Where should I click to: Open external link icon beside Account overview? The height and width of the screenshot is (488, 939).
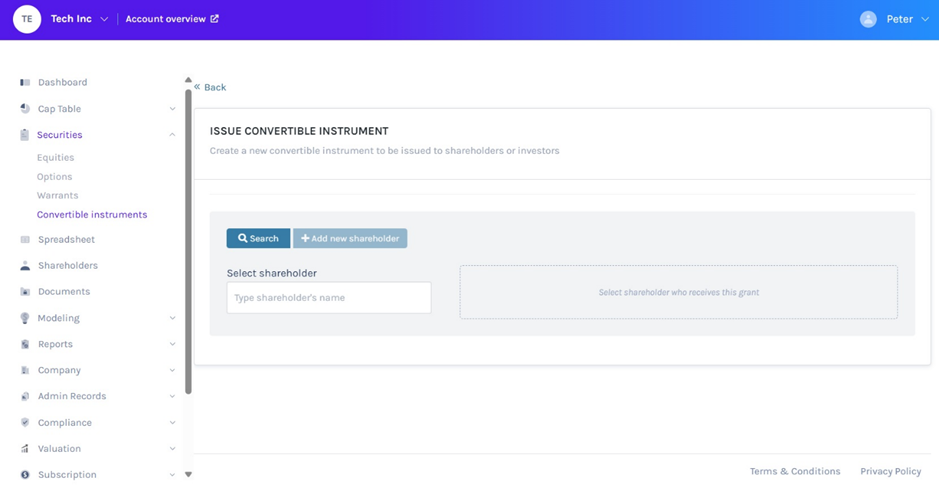point(214,19)
